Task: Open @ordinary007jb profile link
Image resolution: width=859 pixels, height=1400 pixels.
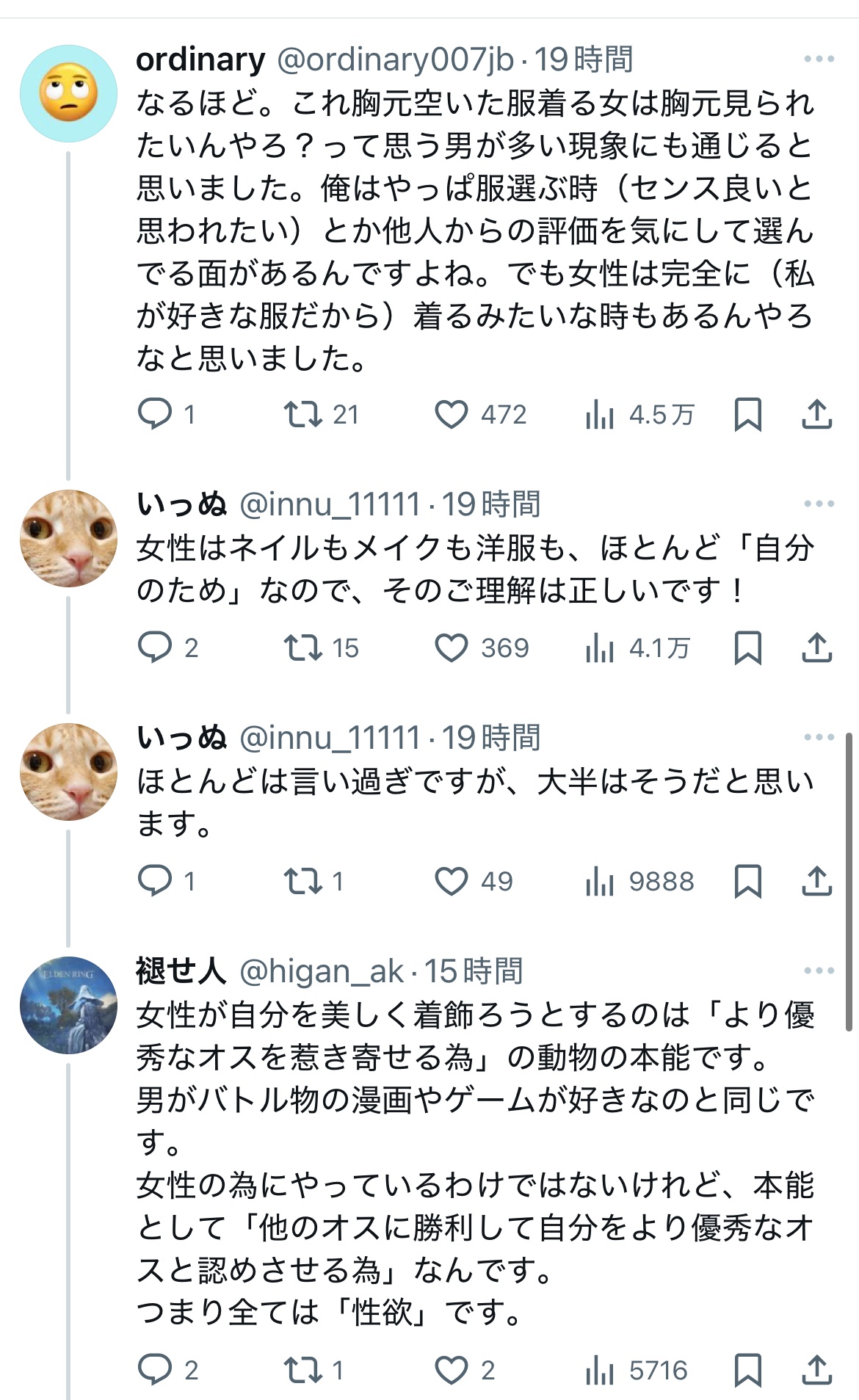Action: 395,59
